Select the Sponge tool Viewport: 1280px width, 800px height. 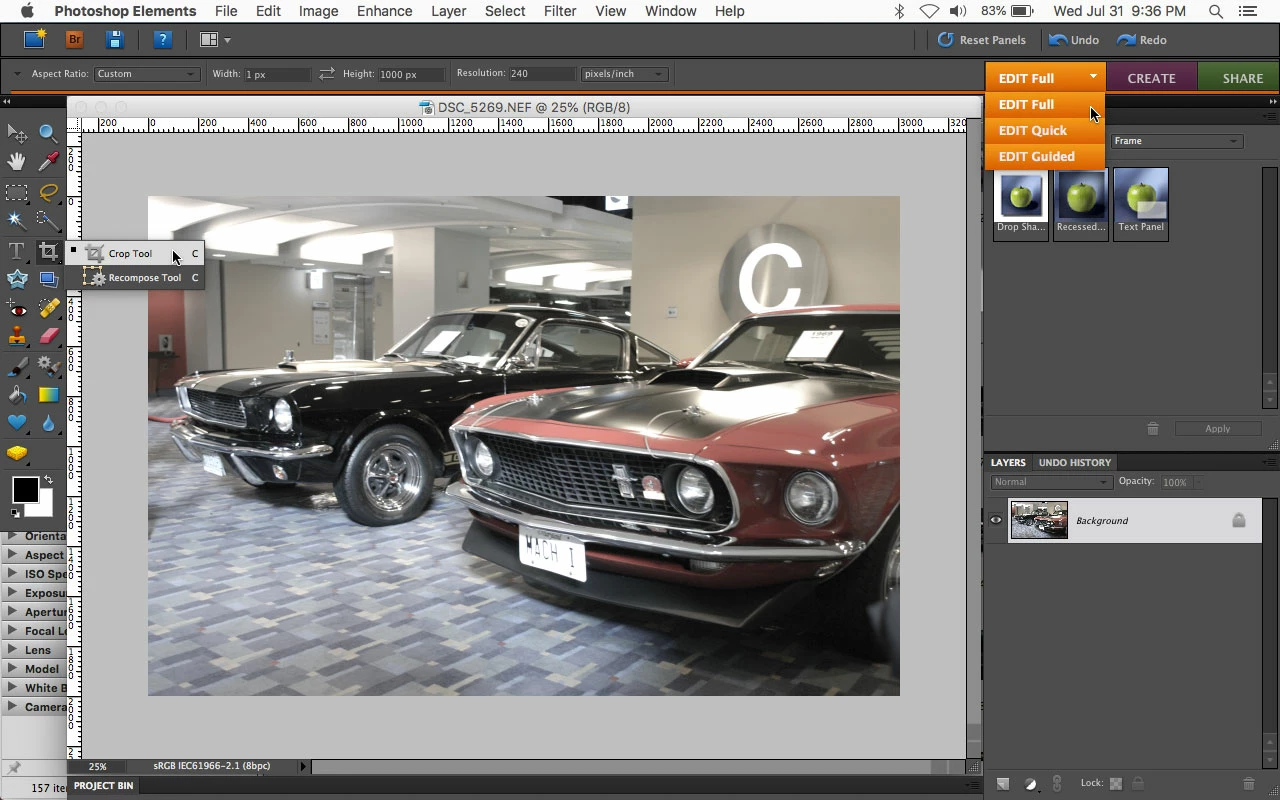coord(17,453)
